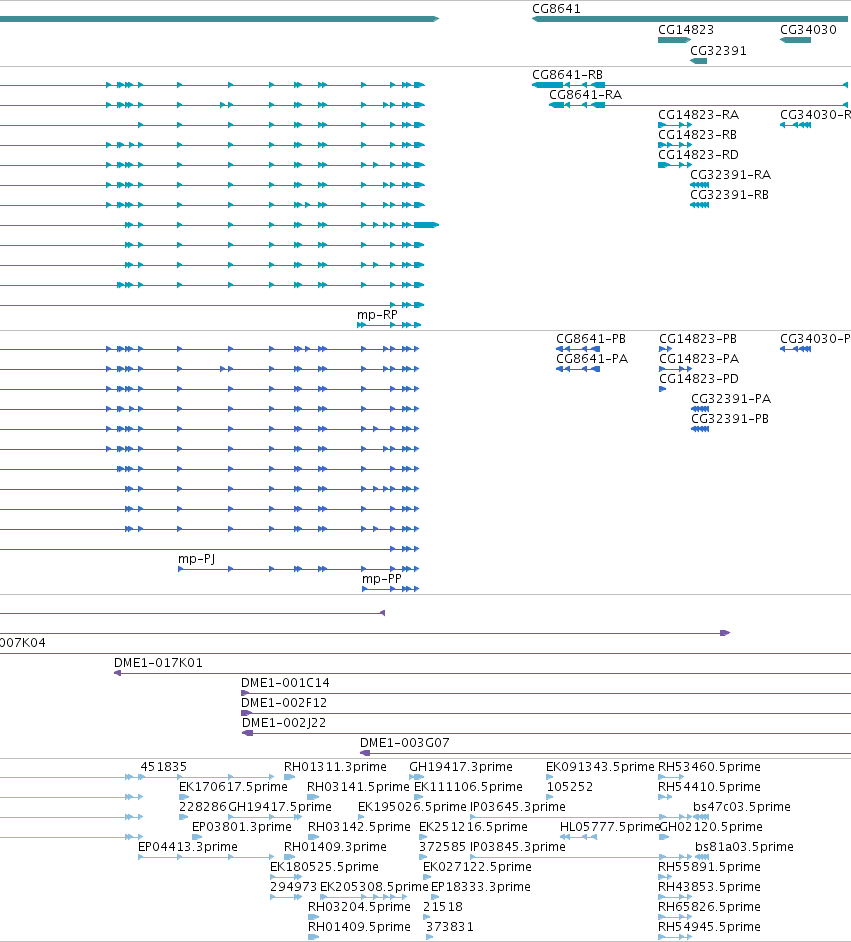Select BAC clone DME1-003G07
This screenshot has height=942, width=851.
605,753
